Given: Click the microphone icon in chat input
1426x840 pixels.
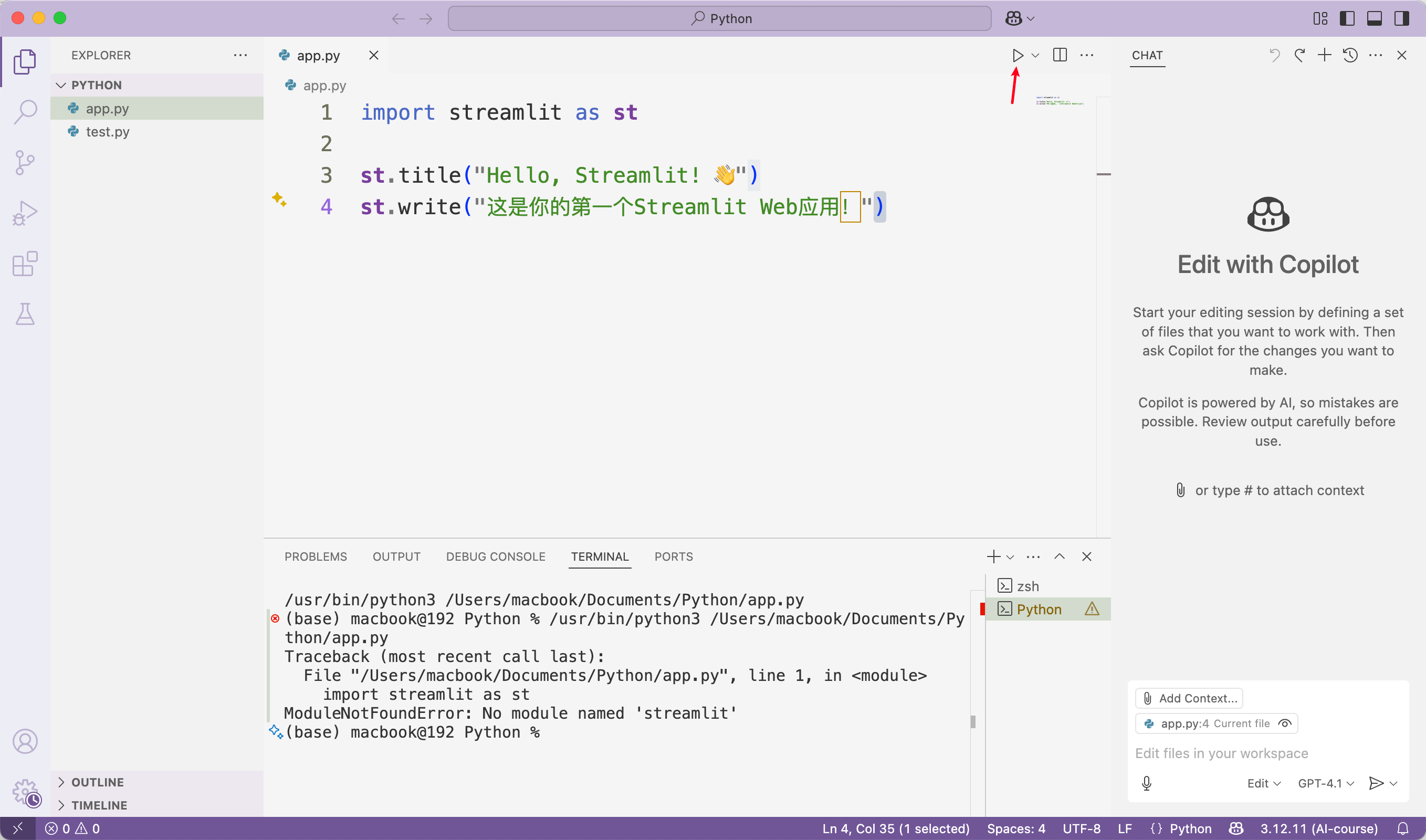Looking at the screenshot, I should click(1148, 783).
